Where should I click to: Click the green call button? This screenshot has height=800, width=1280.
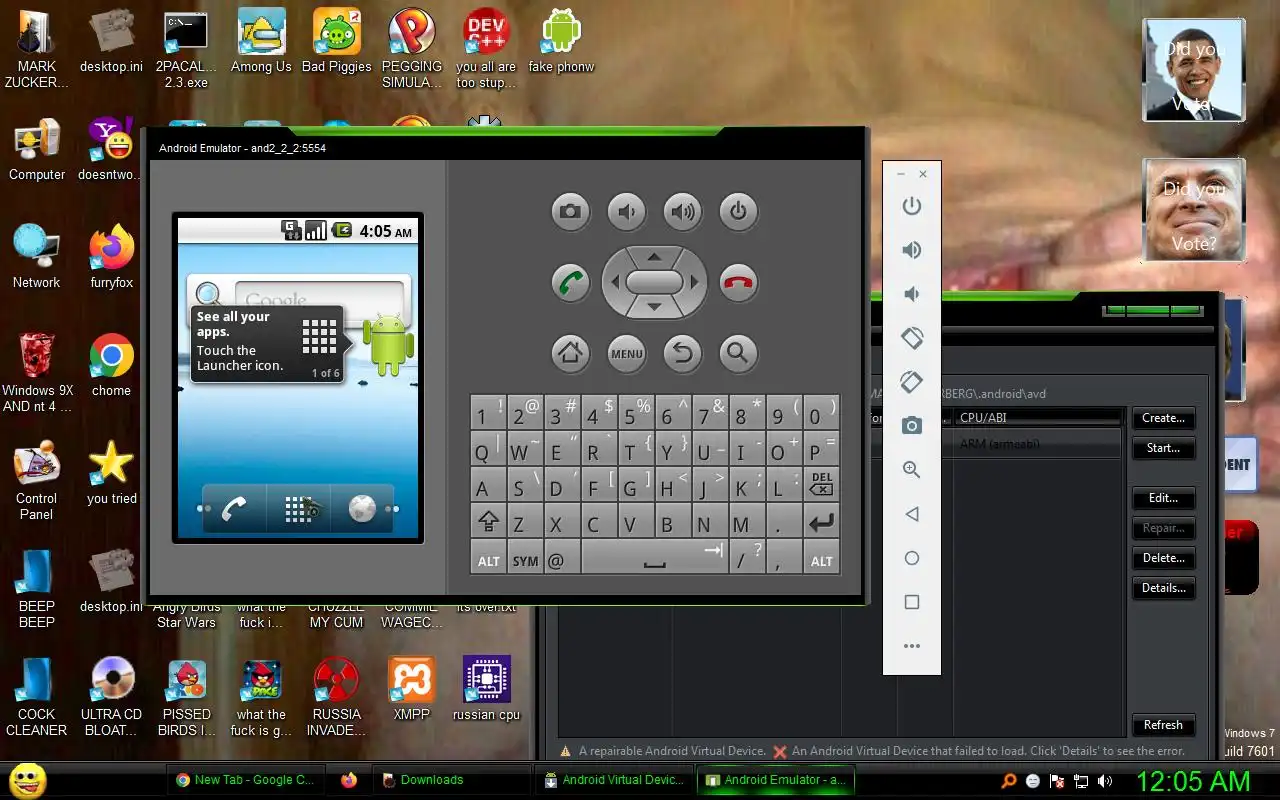(570, 282)
